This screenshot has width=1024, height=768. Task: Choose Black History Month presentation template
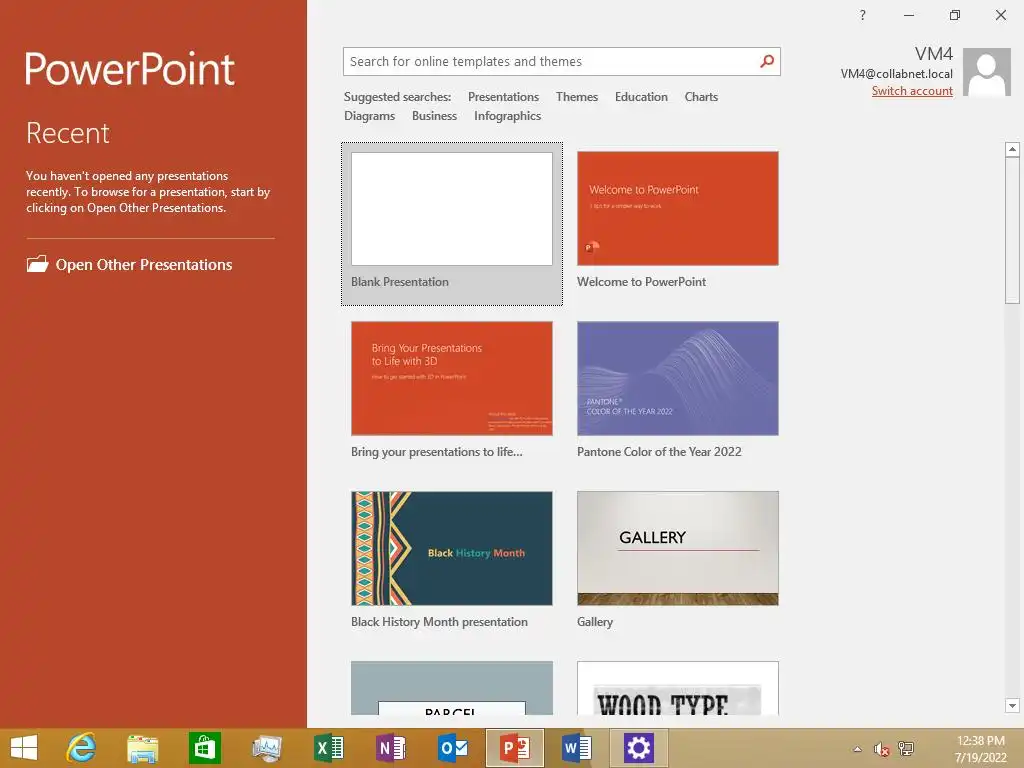451,548
